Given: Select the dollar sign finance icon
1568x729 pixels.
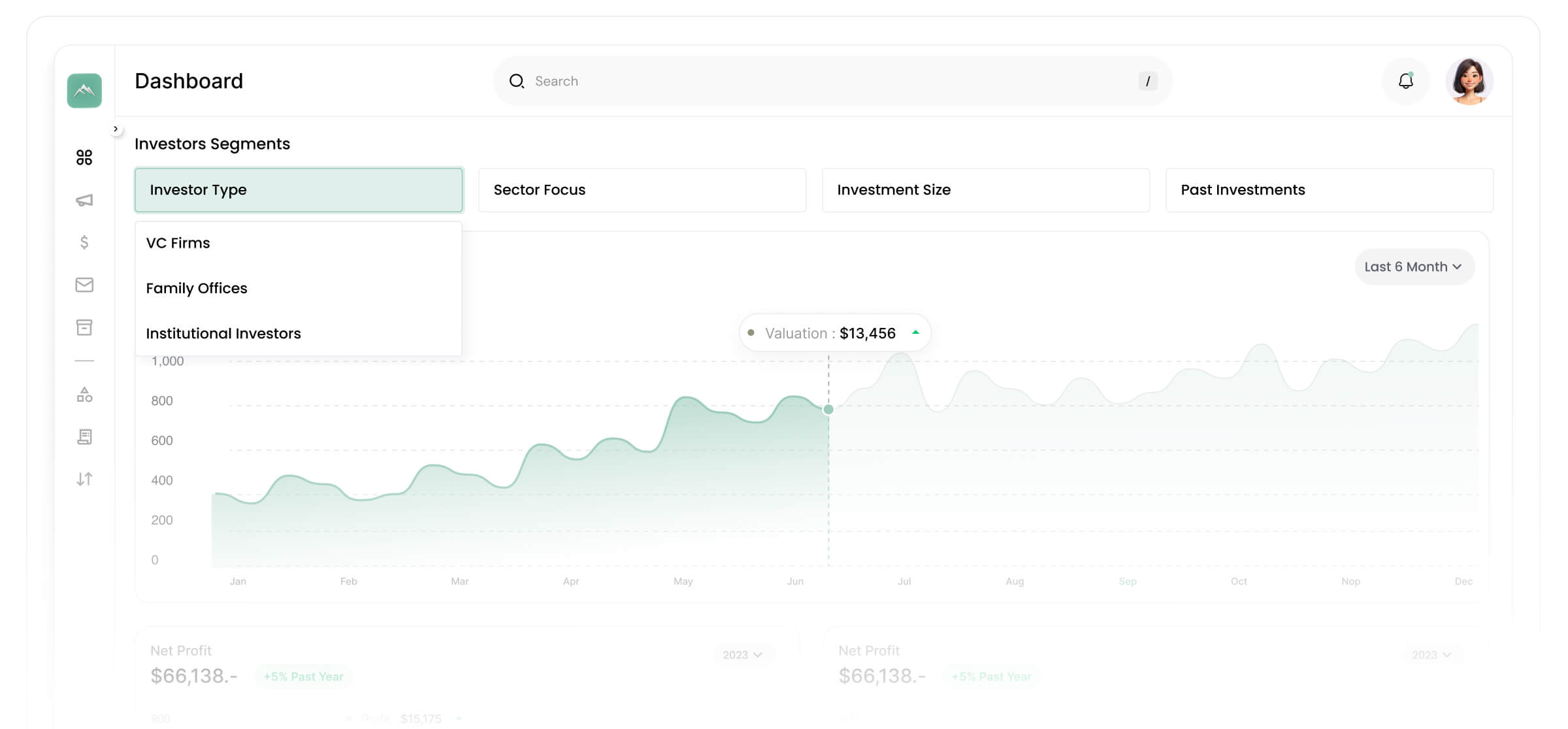Looking at the screenshot, I should tap(84, 242).
